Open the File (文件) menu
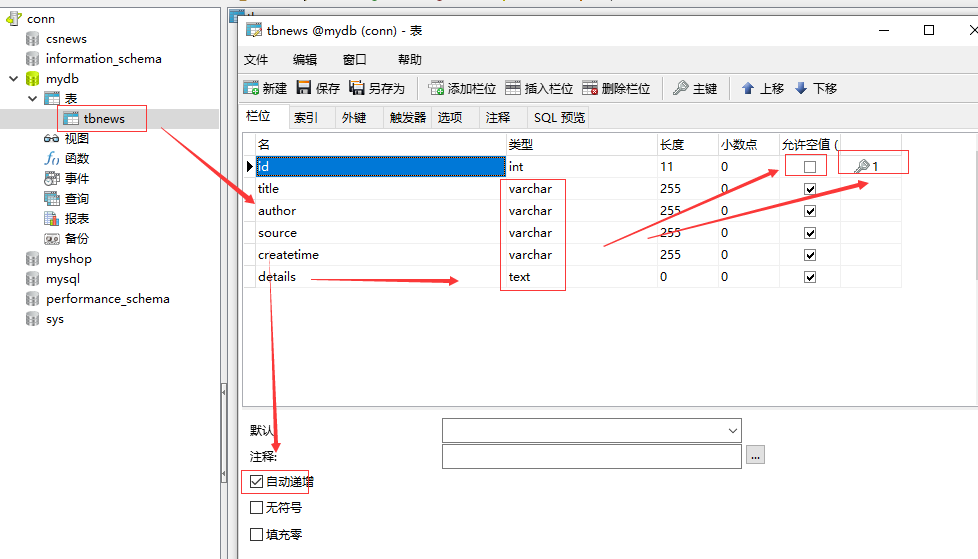This screenshot has width=978, height=559. 256,59
